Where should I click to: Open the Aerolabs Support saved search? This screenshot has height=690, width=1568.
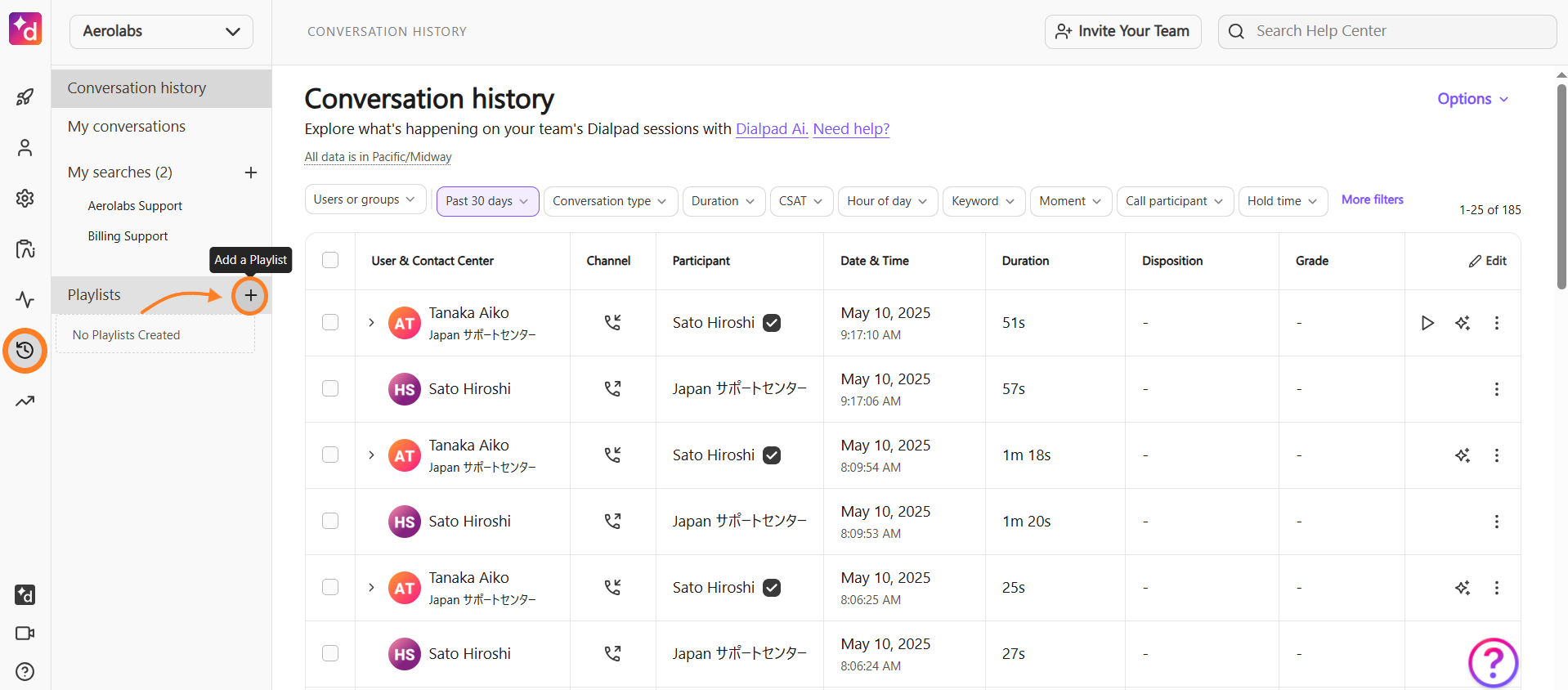[135, 206]
